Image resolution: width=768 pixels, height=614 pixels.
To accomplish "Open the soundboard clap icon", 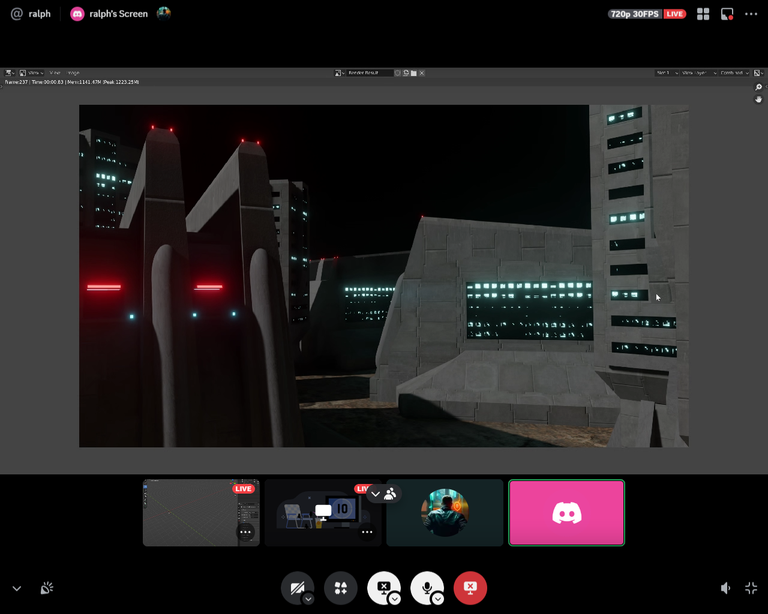I will click(x=46, y=589).
